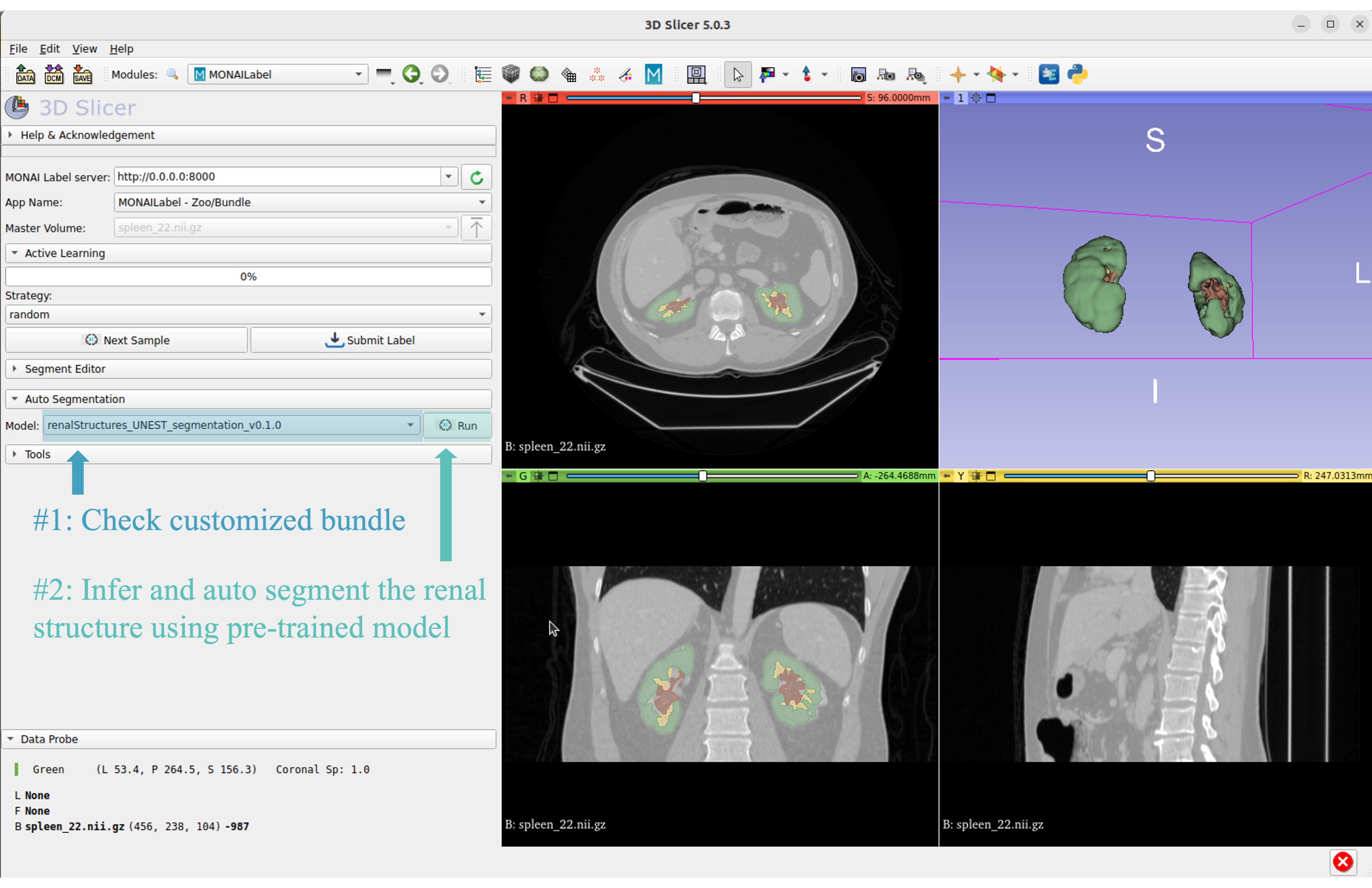
Task: Click the module history list icon
Action: click(x=384, y=74)
